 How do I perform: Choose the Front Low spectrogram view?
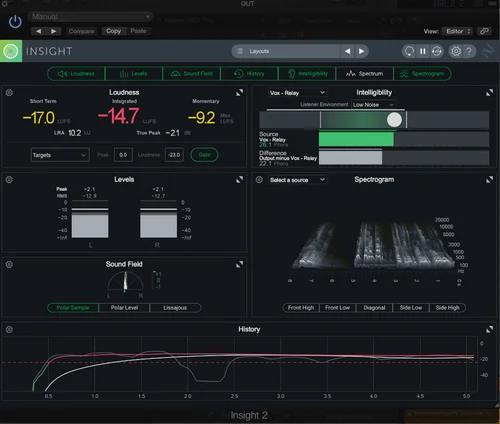(337, 308)
